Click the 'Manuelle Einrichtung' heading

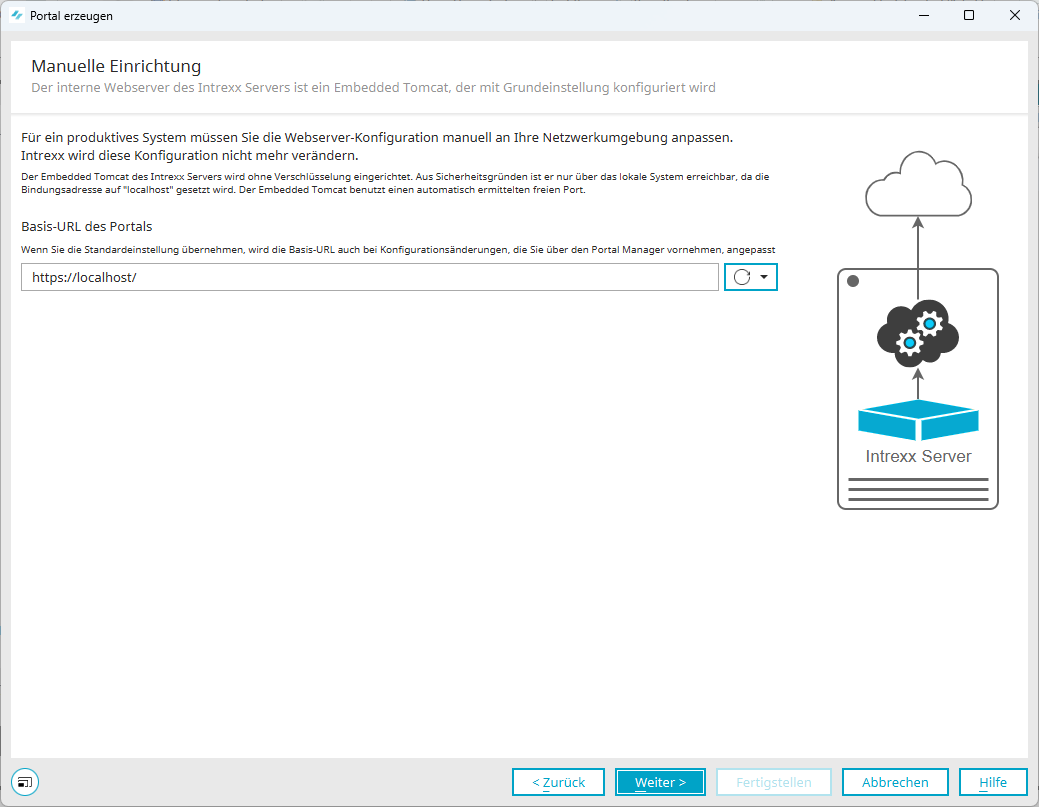coord(116,67)
